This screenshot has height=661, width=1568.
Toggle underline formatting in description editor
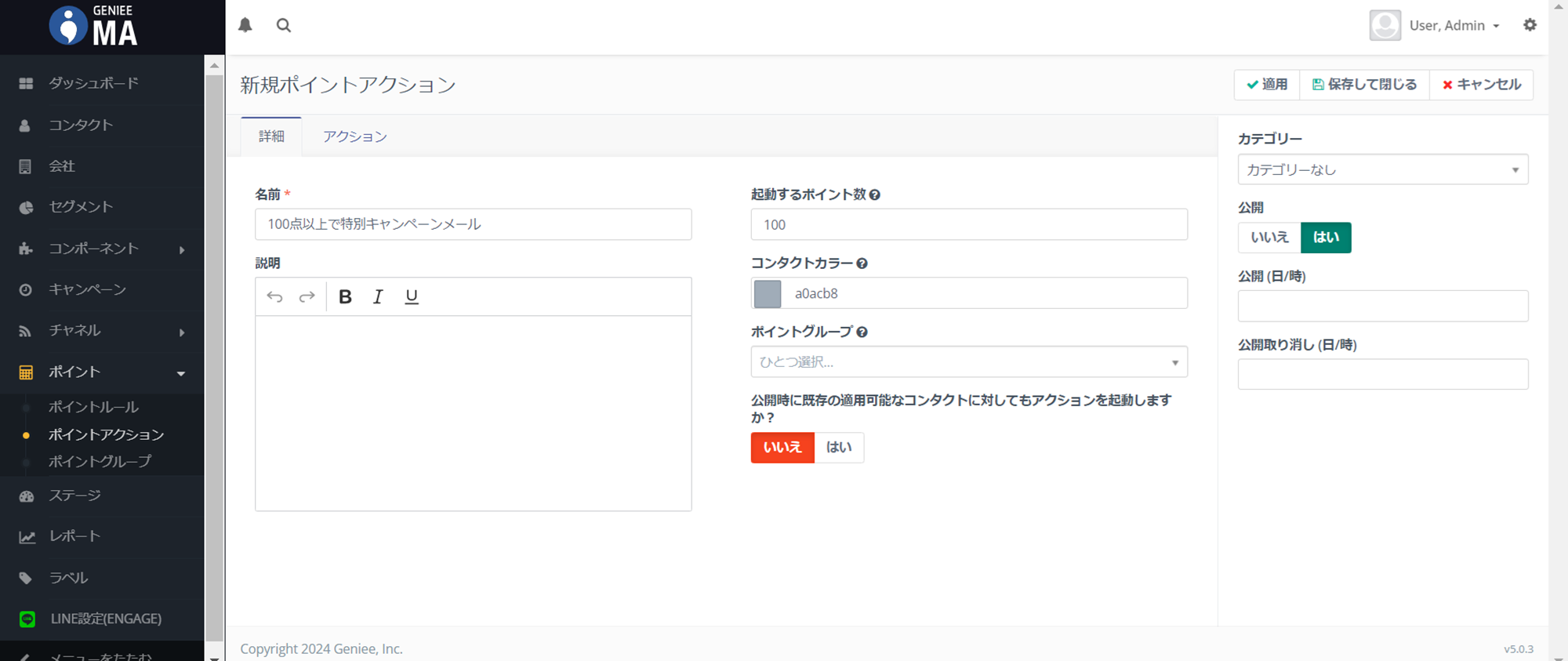point(411,296)
